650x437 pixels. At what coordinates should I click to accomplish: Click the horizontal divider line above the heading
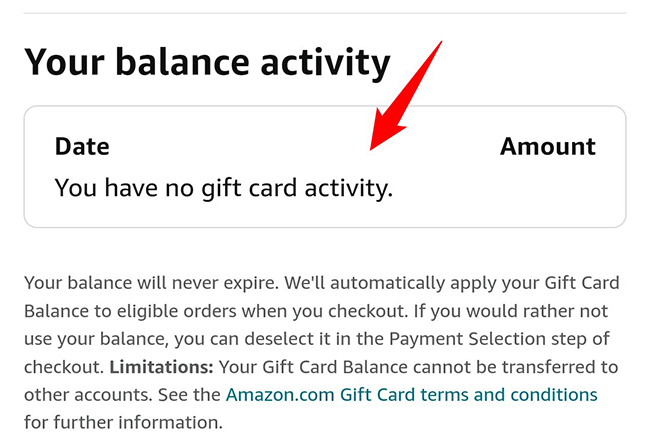click(325, 12)
